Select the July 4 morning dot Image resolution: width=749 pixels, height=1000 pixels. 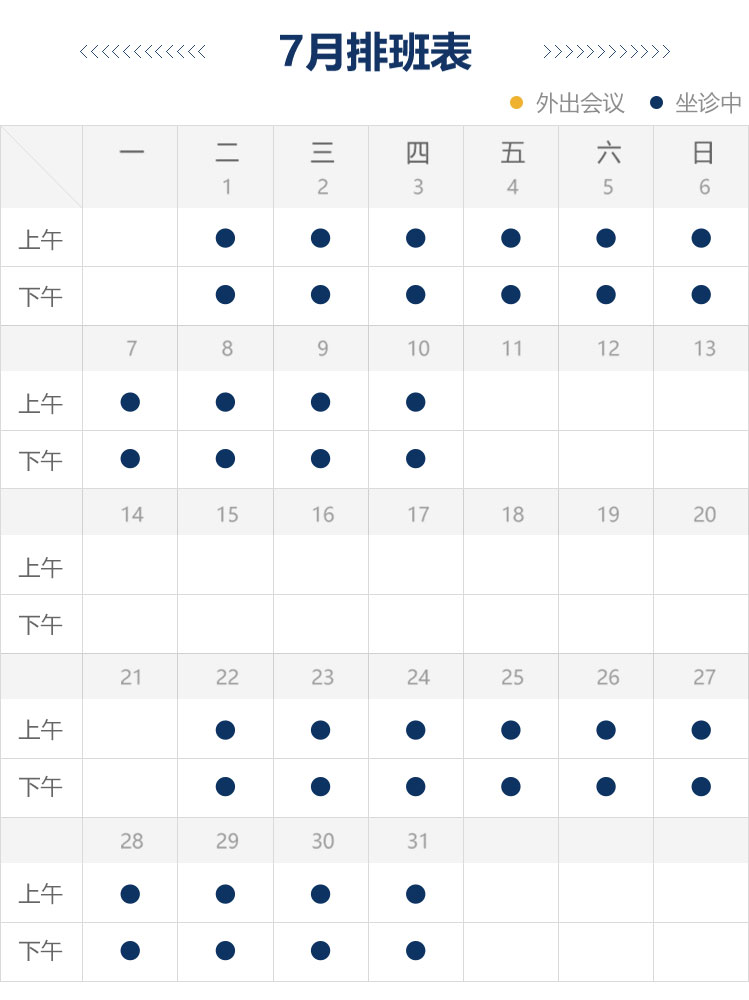511,238
